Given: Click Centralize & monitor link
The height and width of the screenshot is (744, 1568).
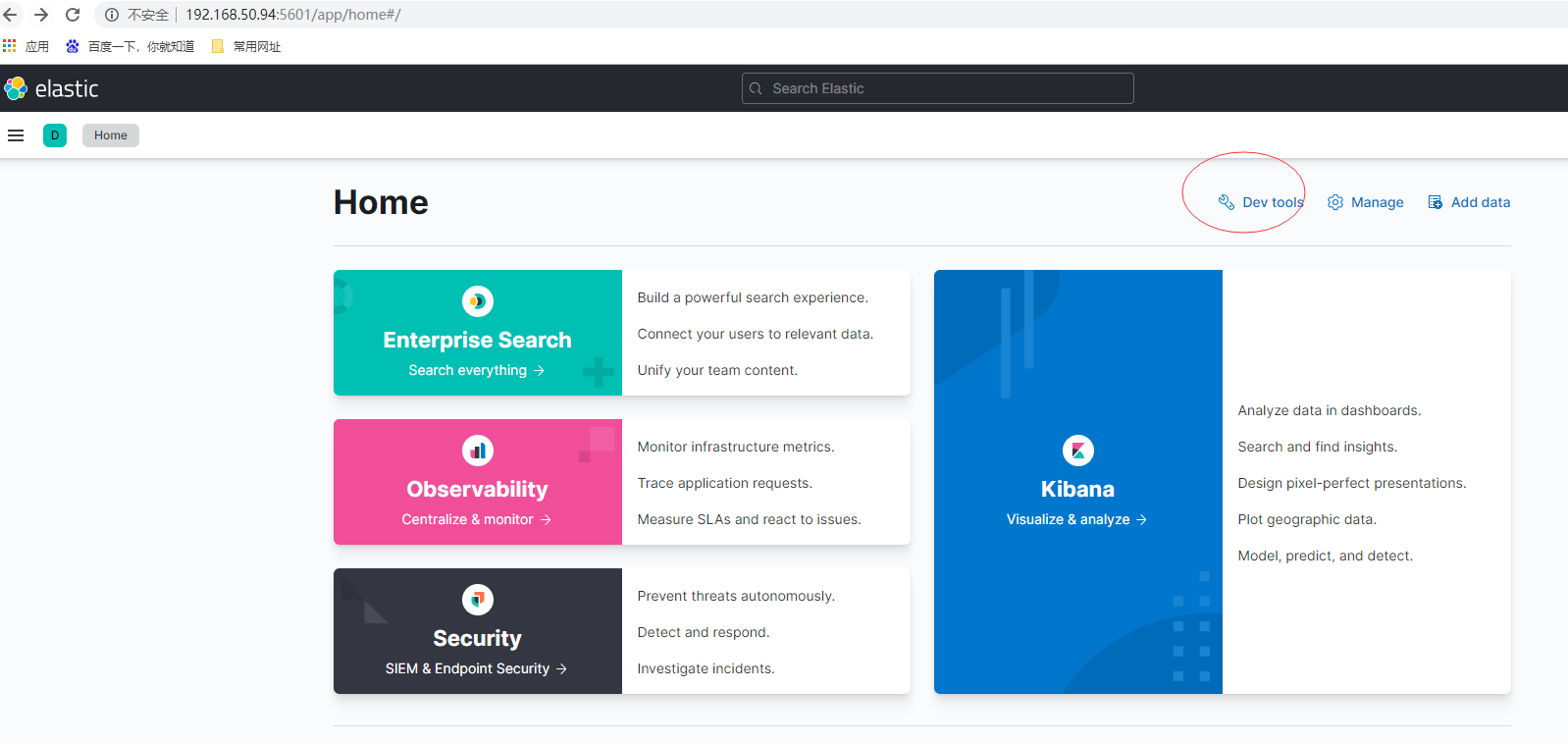Looking at the screenshot, I should (x=477, y=519).
